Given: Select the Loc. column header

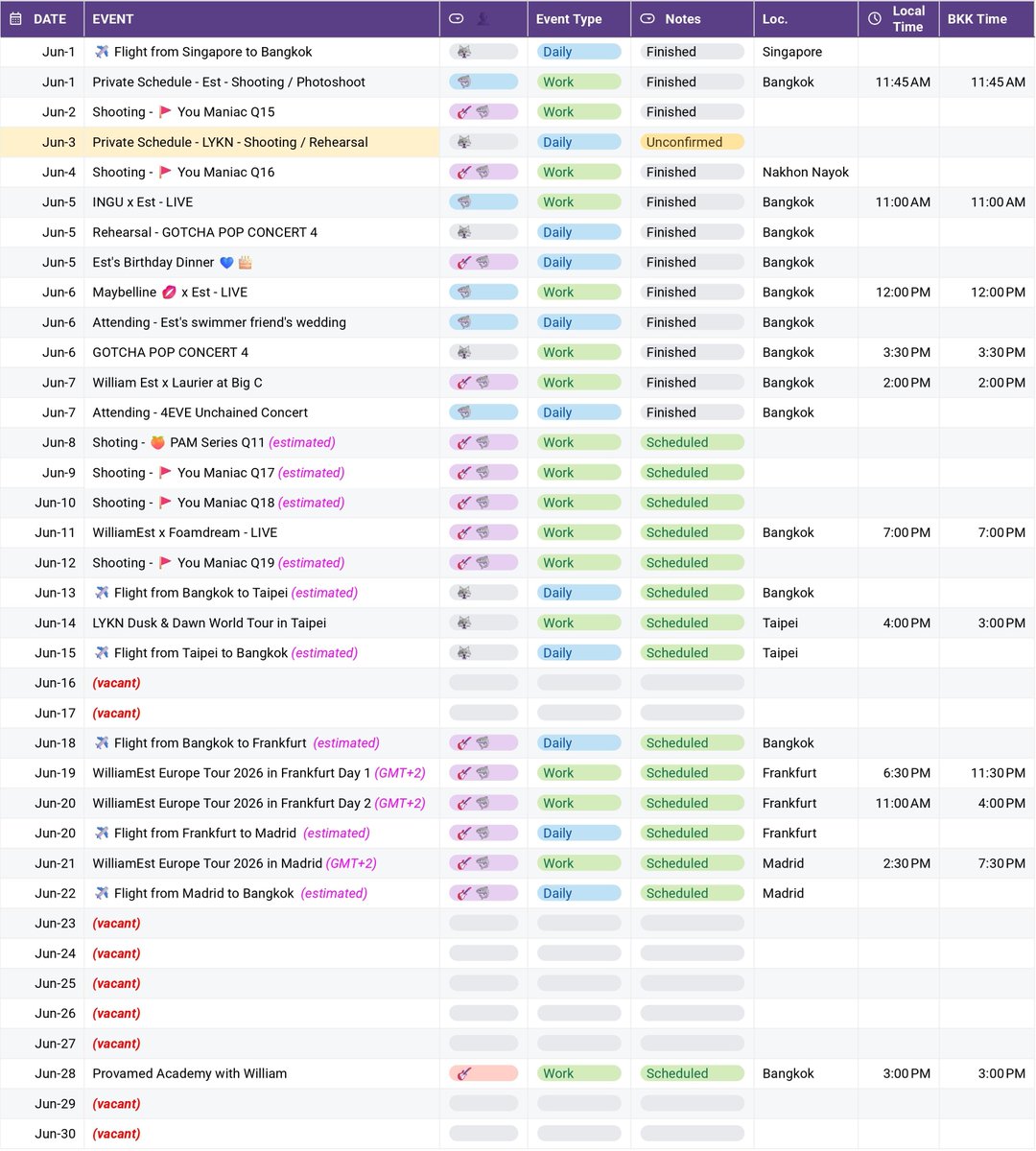Looking at the screenshot, I should tap(806, 19).
